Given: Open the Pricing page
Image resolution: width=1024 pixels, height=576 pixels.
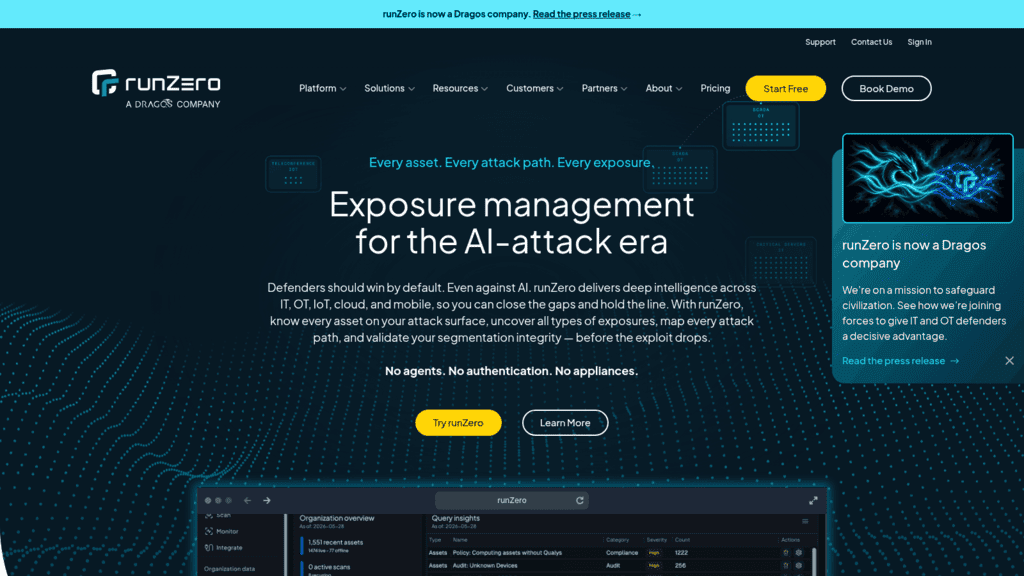Looking at the screenshot, I should click(715, 88).
